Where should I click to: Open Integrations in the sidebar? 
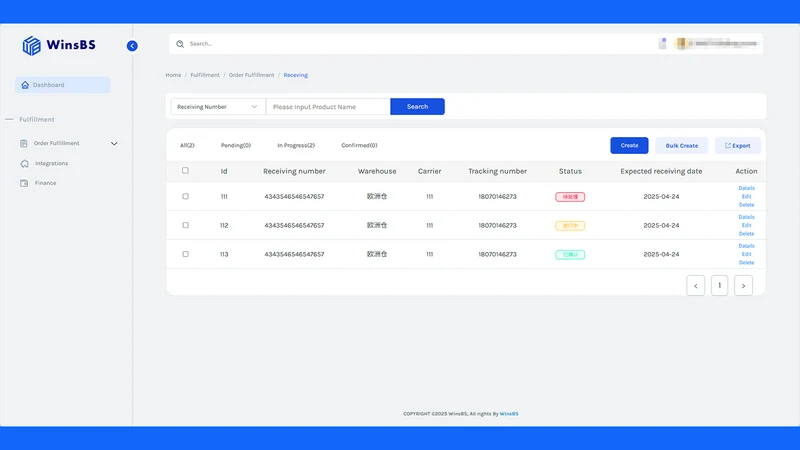click(52, 163)
